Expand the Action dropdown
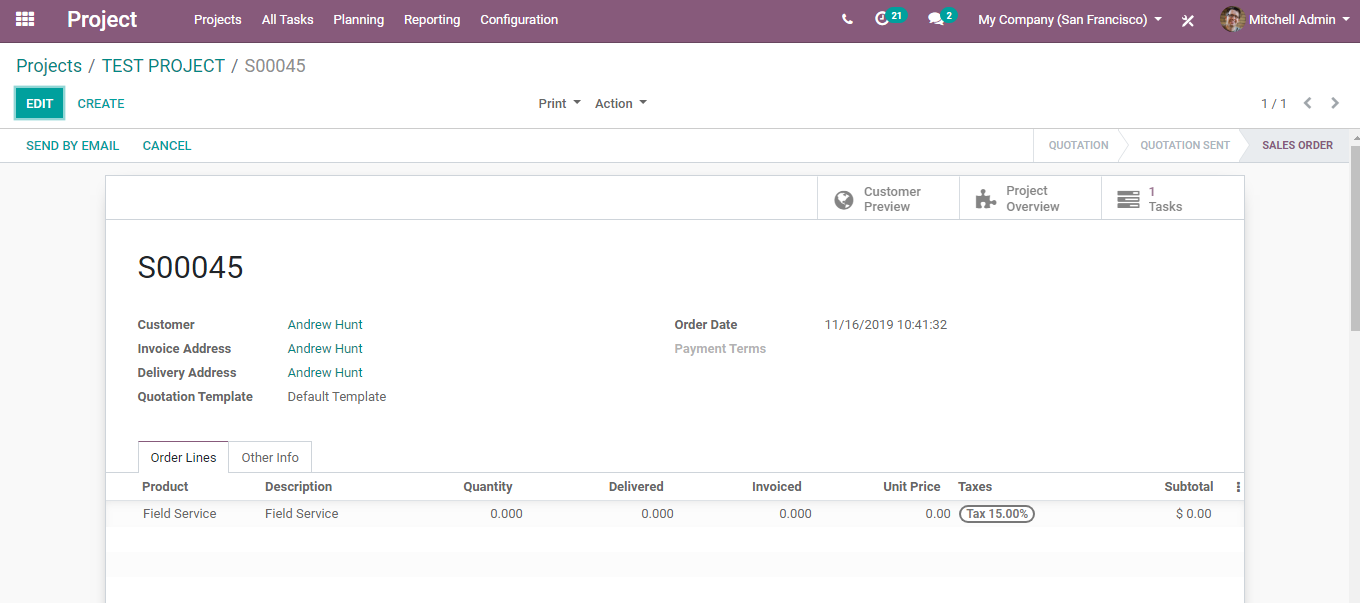Image resolution: width=1360 pixels, height=603 pixels. click(x=621, y=103)
